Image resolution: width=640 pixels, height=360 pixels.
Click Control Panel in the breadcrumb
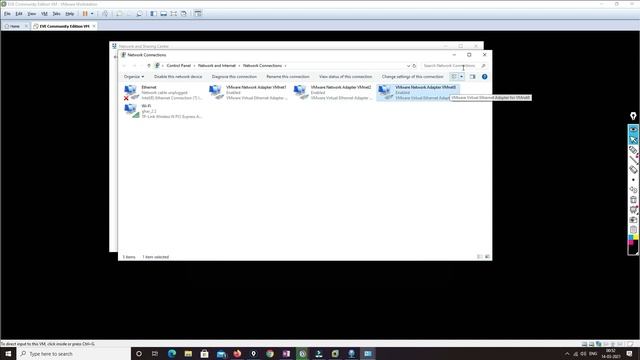tap(179, 66)
